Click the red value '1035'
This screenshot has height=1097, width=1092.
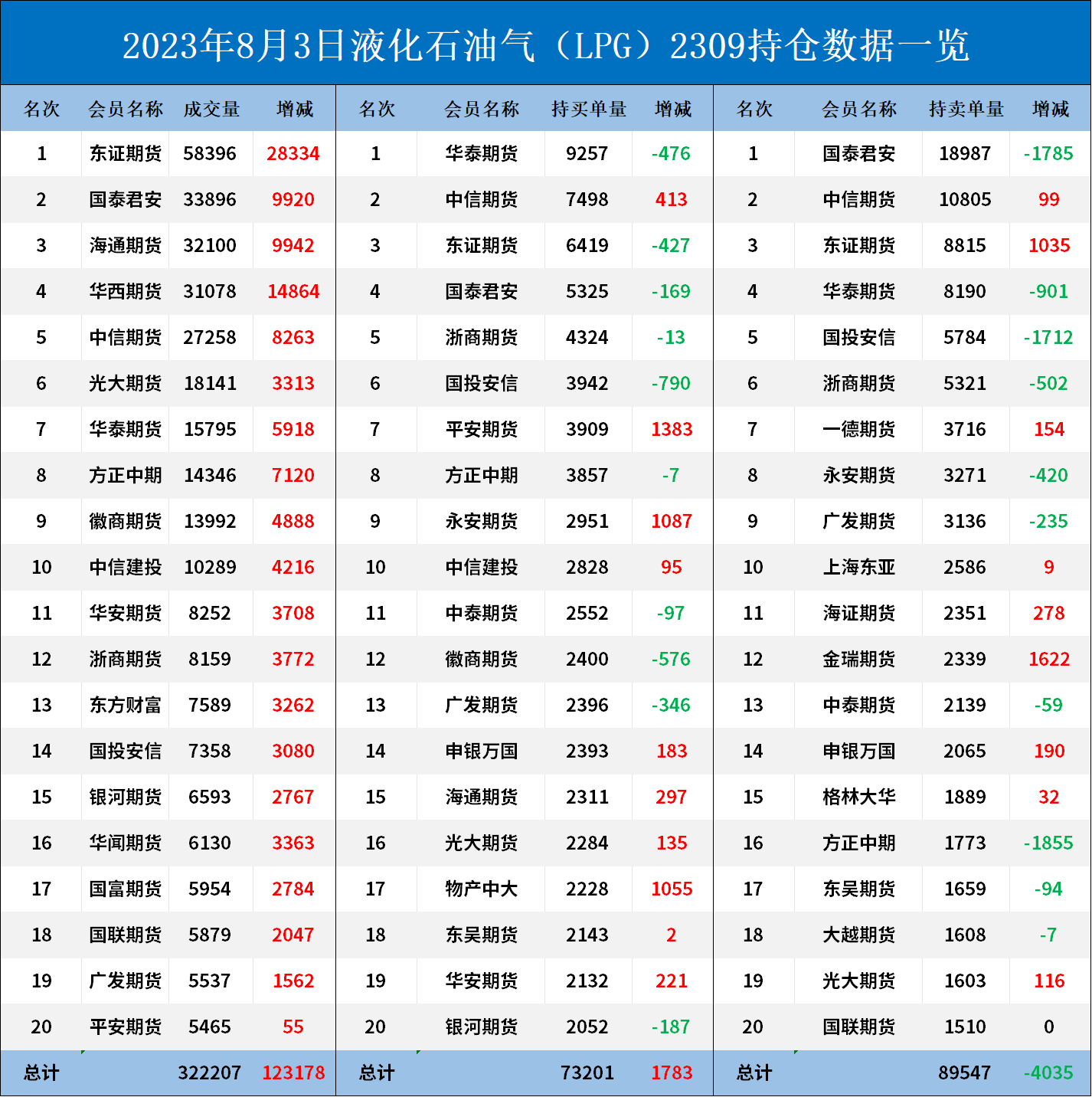(1049, 246)
